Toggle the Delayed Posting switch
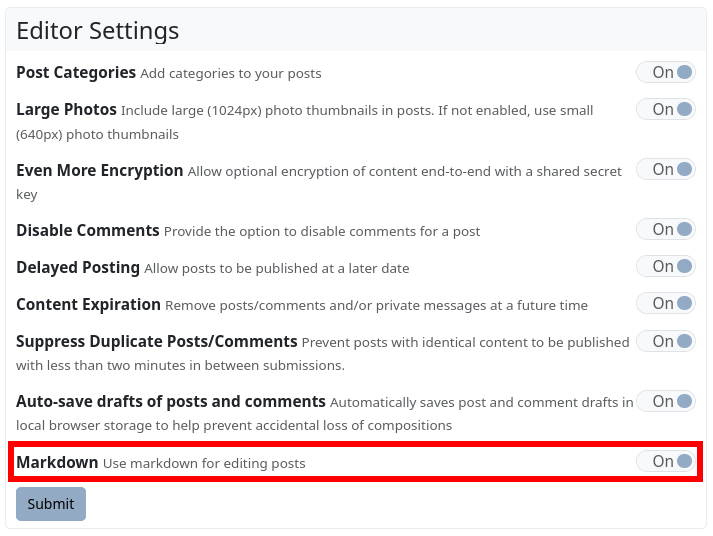713x536 pixels. [x=666, y=266]
